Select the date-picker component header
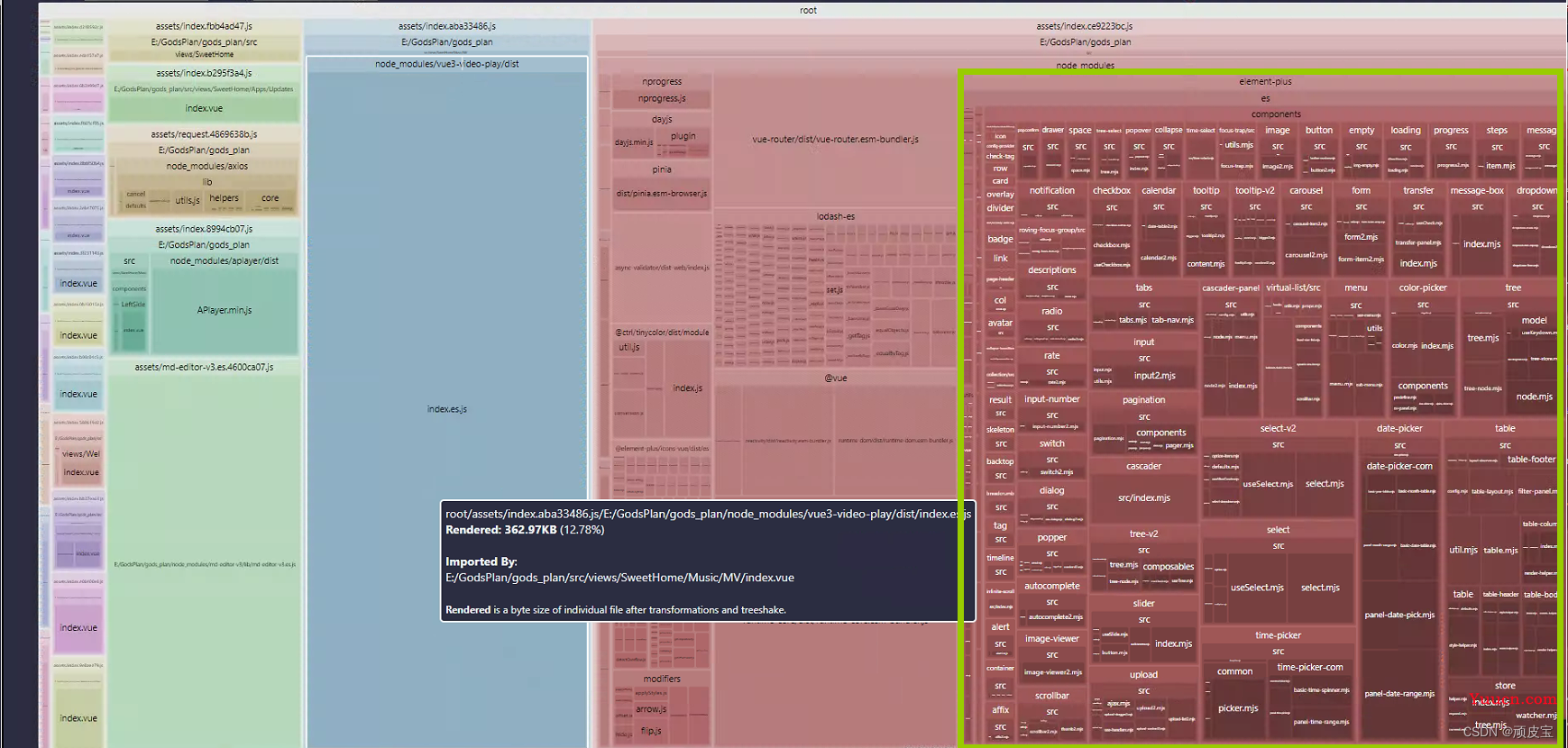This screenshot has width=1568, height=748. click(x=1399, y=428)
